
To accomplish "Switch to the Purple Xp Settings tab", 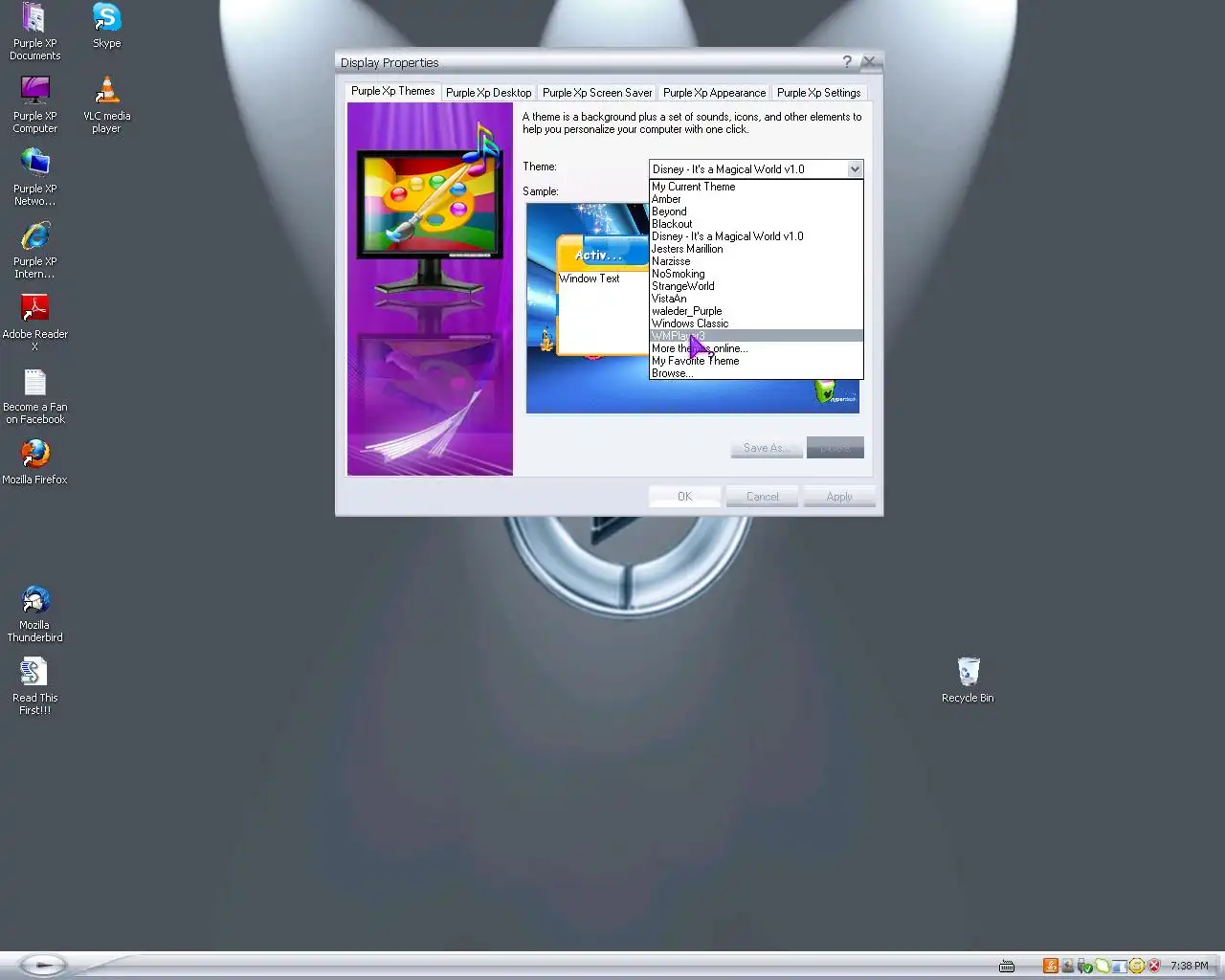I will coord(818,93).
